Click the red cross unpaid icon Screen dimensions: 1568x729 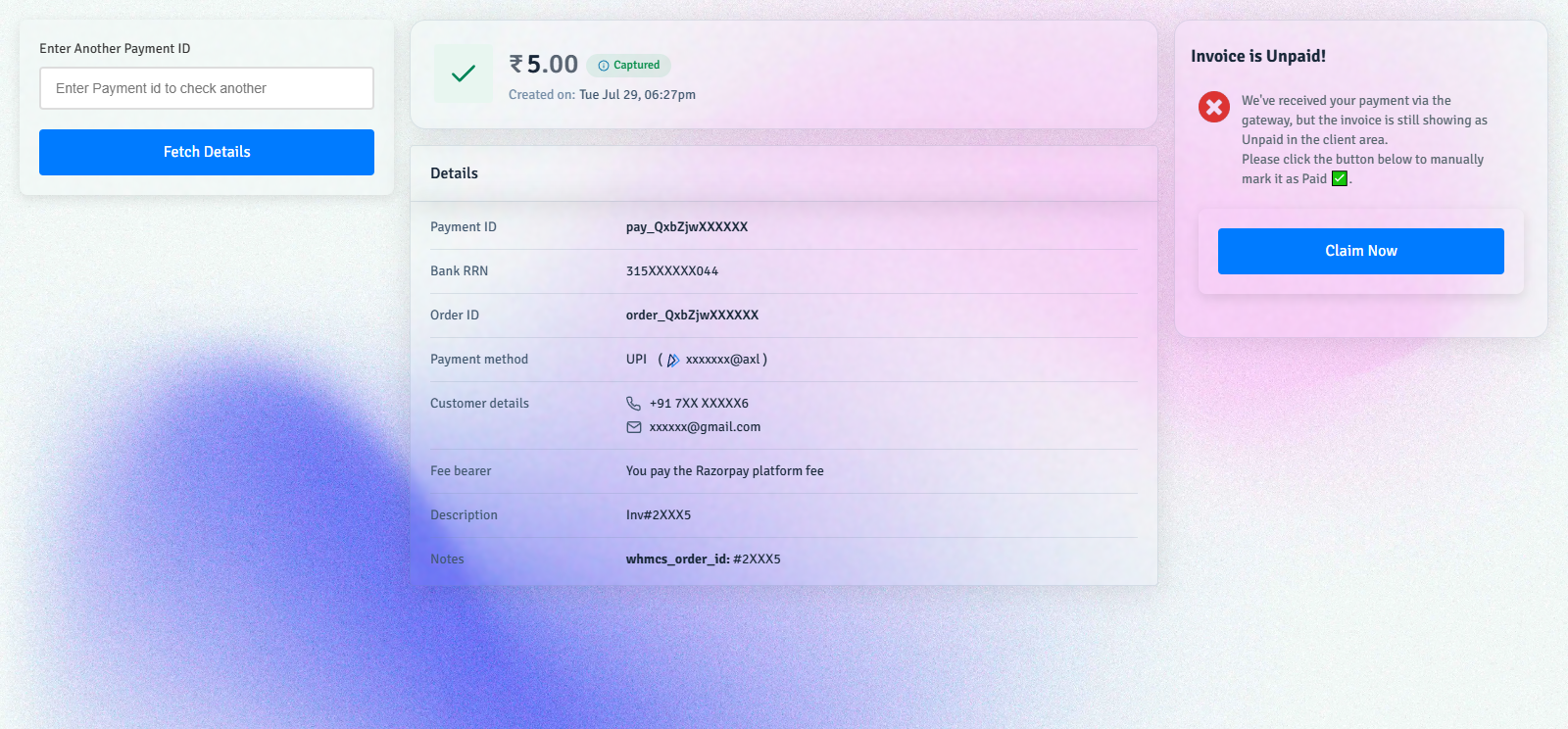[x=1214, y=107]
